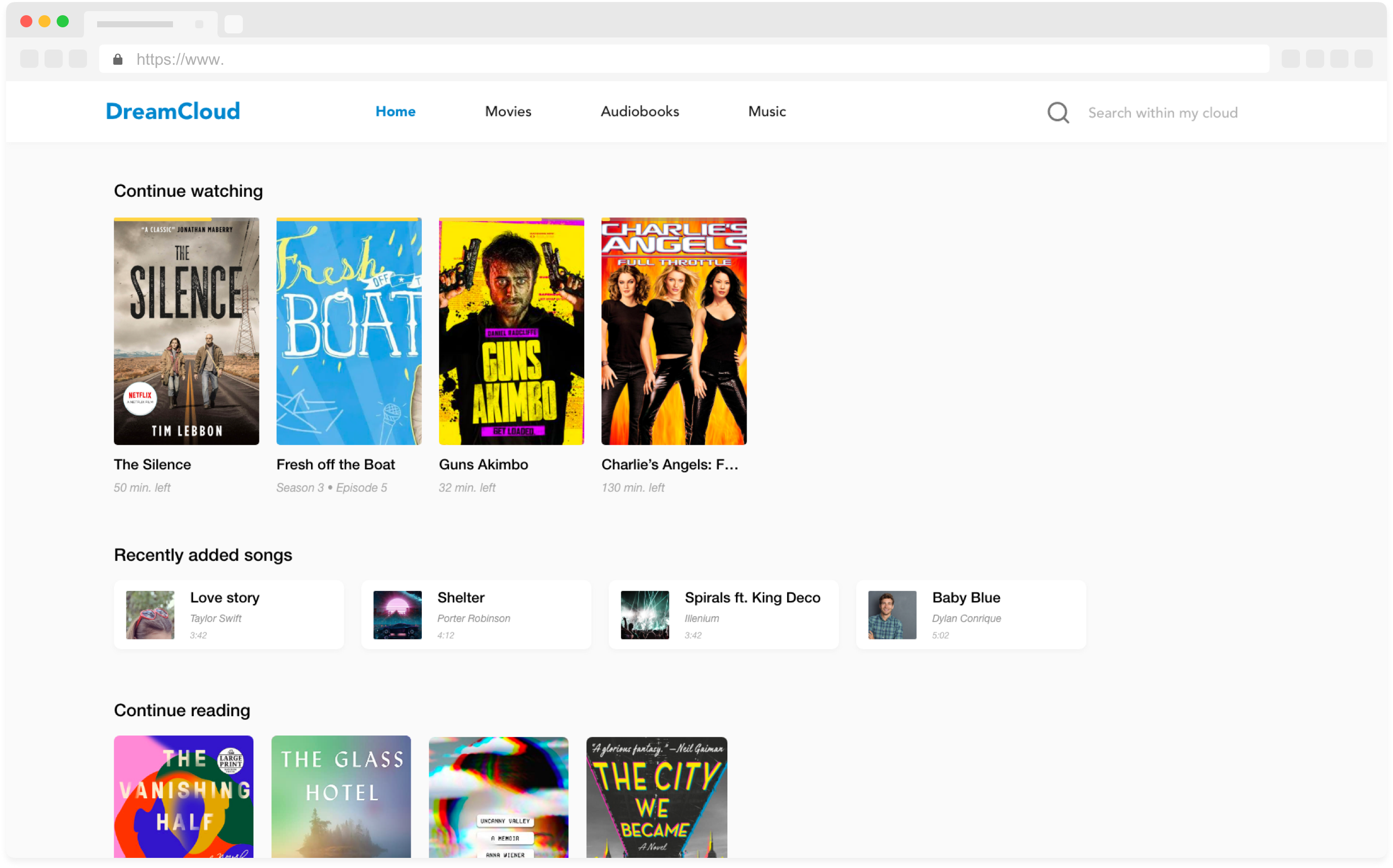1393x868 pixels.
Task: Play Spirals ft. King Deco song card
Action: [x=724, y=615]
